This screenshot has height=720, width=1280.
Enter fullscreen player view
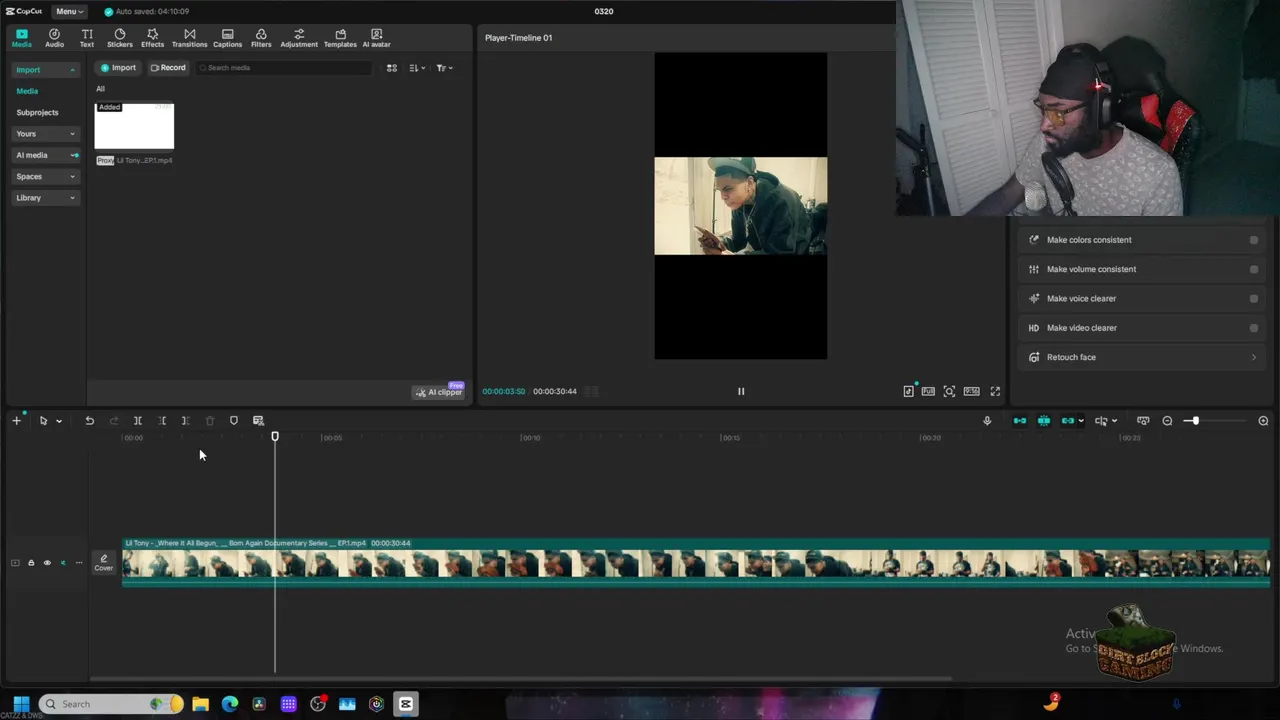click(x=995, y=391)
